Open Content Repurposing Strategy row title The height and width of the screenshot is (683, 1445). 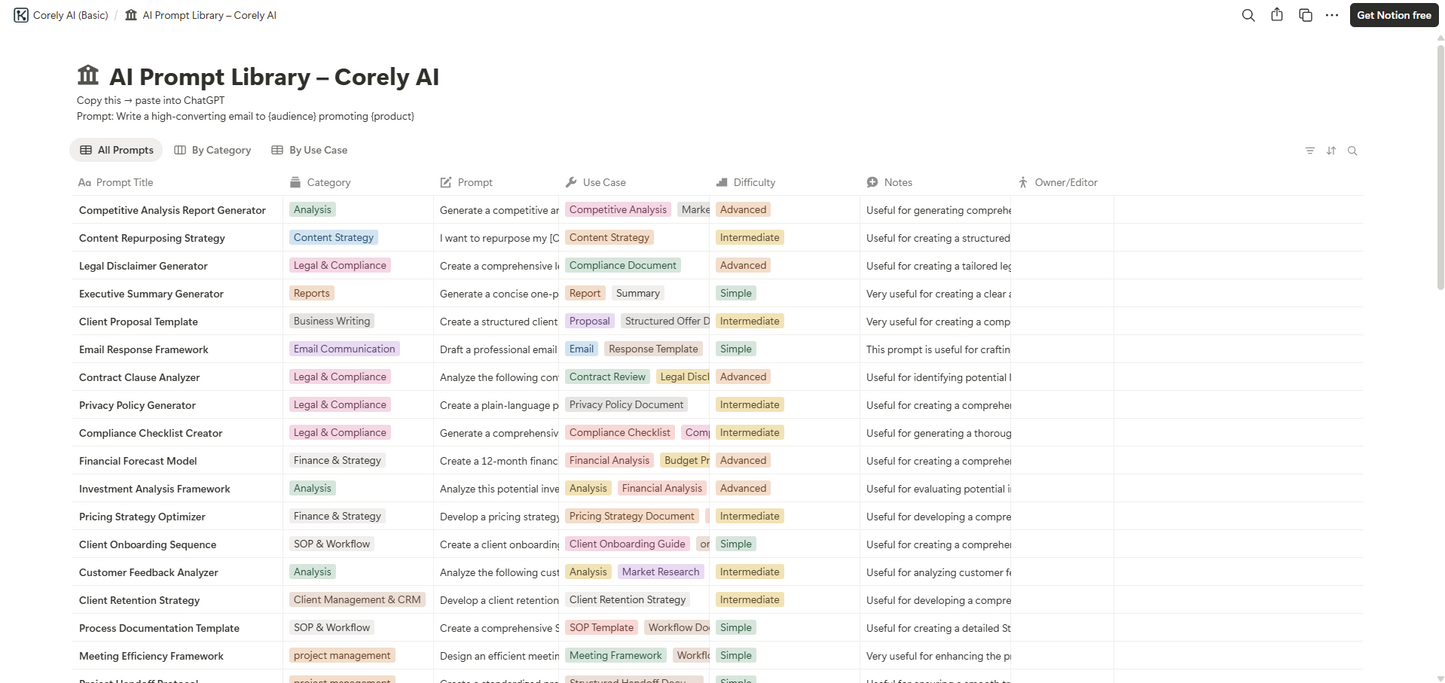tap(152, 238)
